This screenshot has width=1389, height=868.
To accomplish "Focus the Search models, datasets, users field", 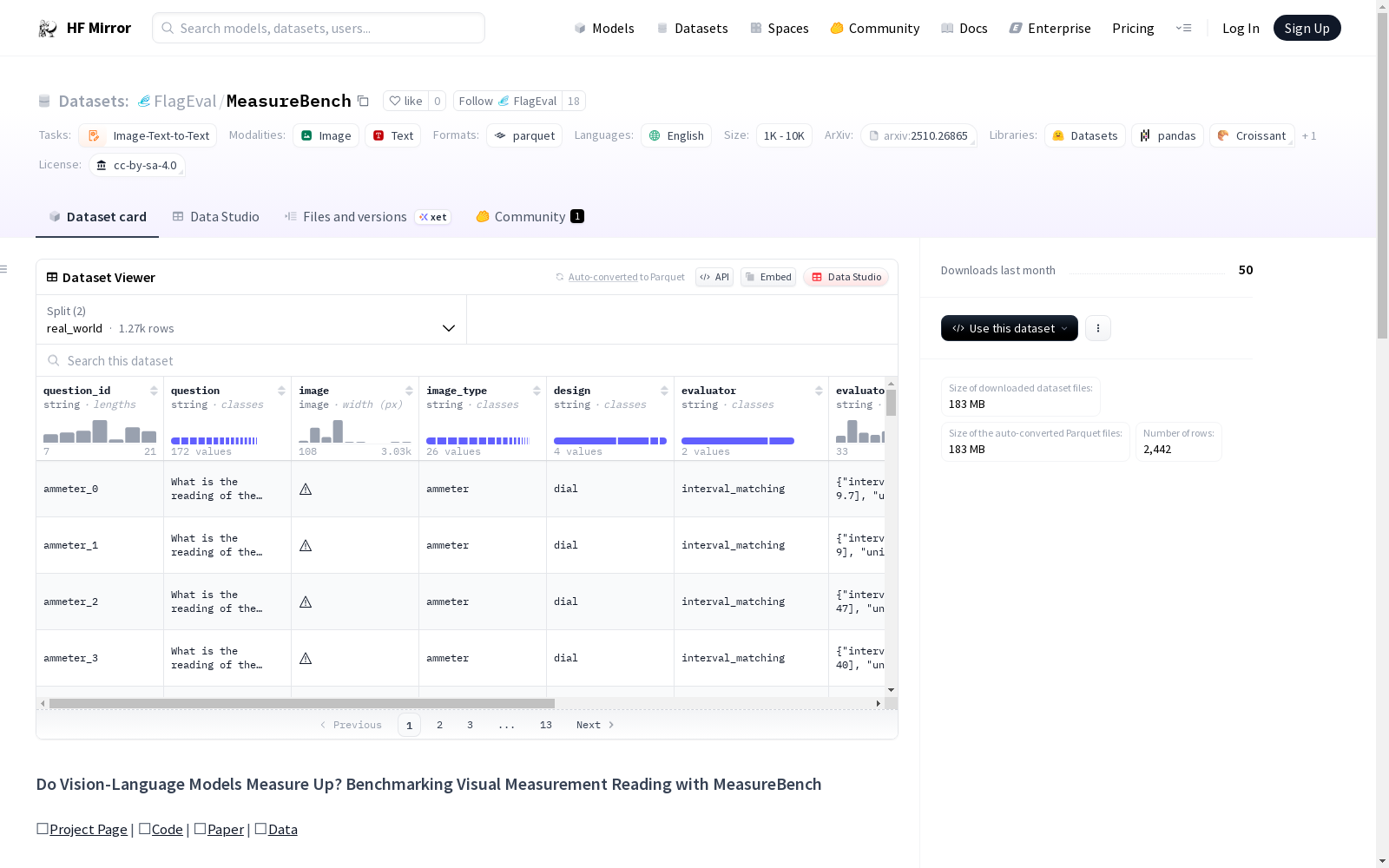I will (319, 28).
